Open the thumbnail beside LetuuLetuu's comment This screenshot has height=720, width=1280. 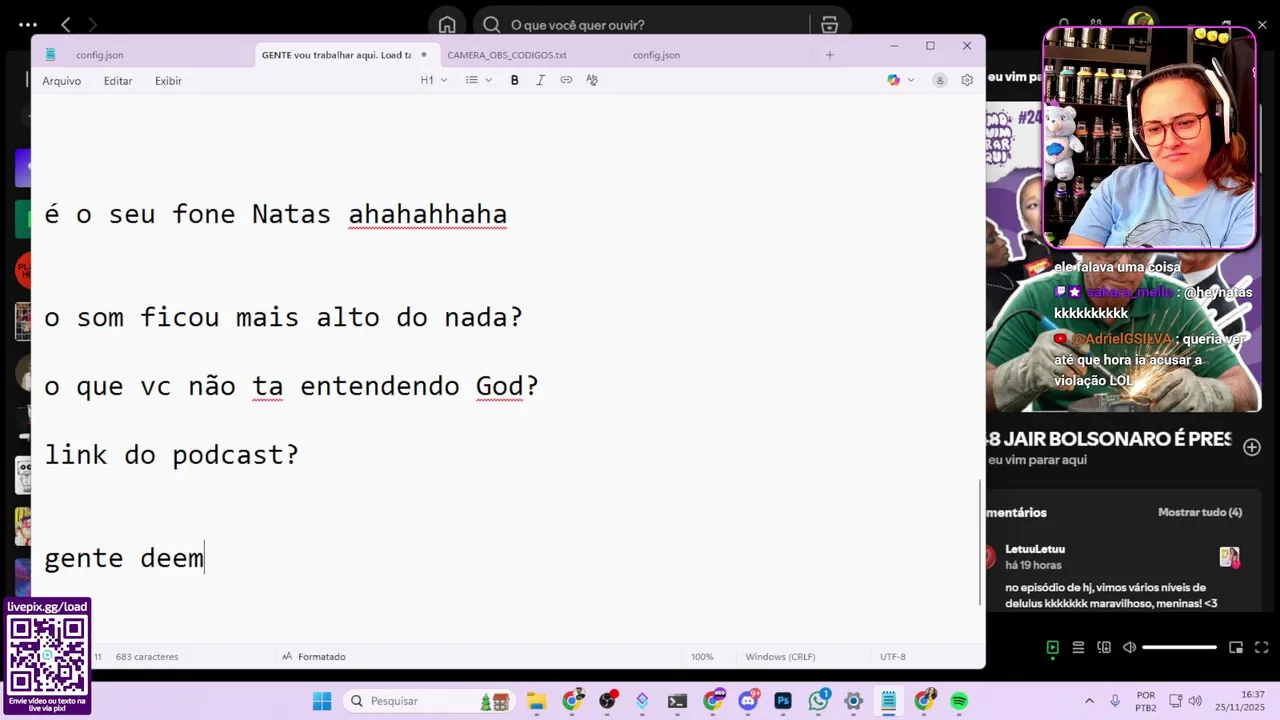pos(1229,557)
